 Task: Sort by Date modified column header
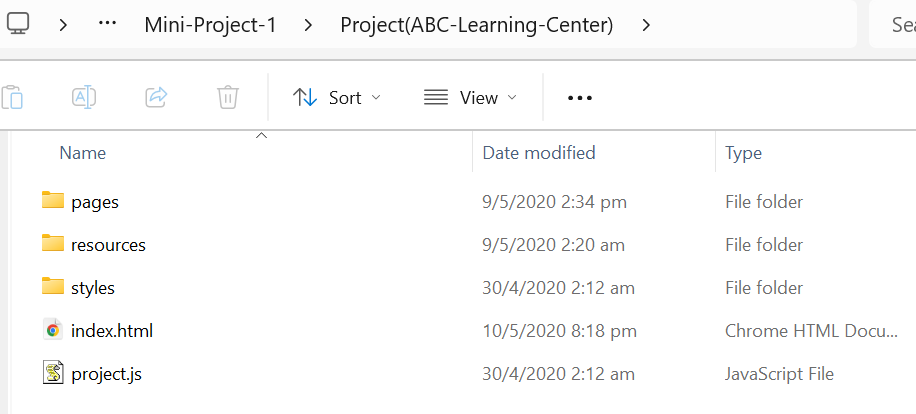539,153
